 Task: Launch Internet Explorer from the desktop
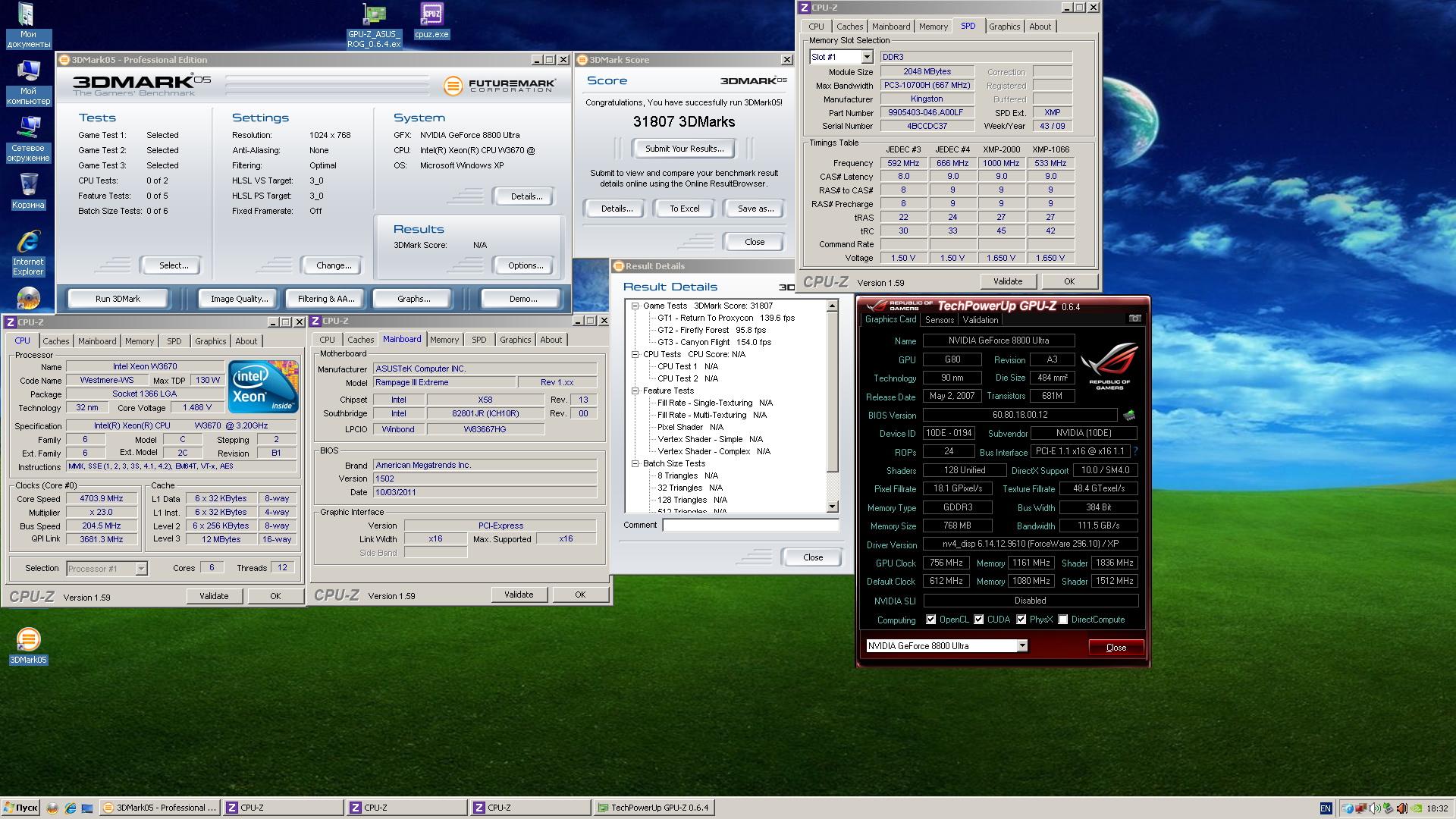[28, 253]
